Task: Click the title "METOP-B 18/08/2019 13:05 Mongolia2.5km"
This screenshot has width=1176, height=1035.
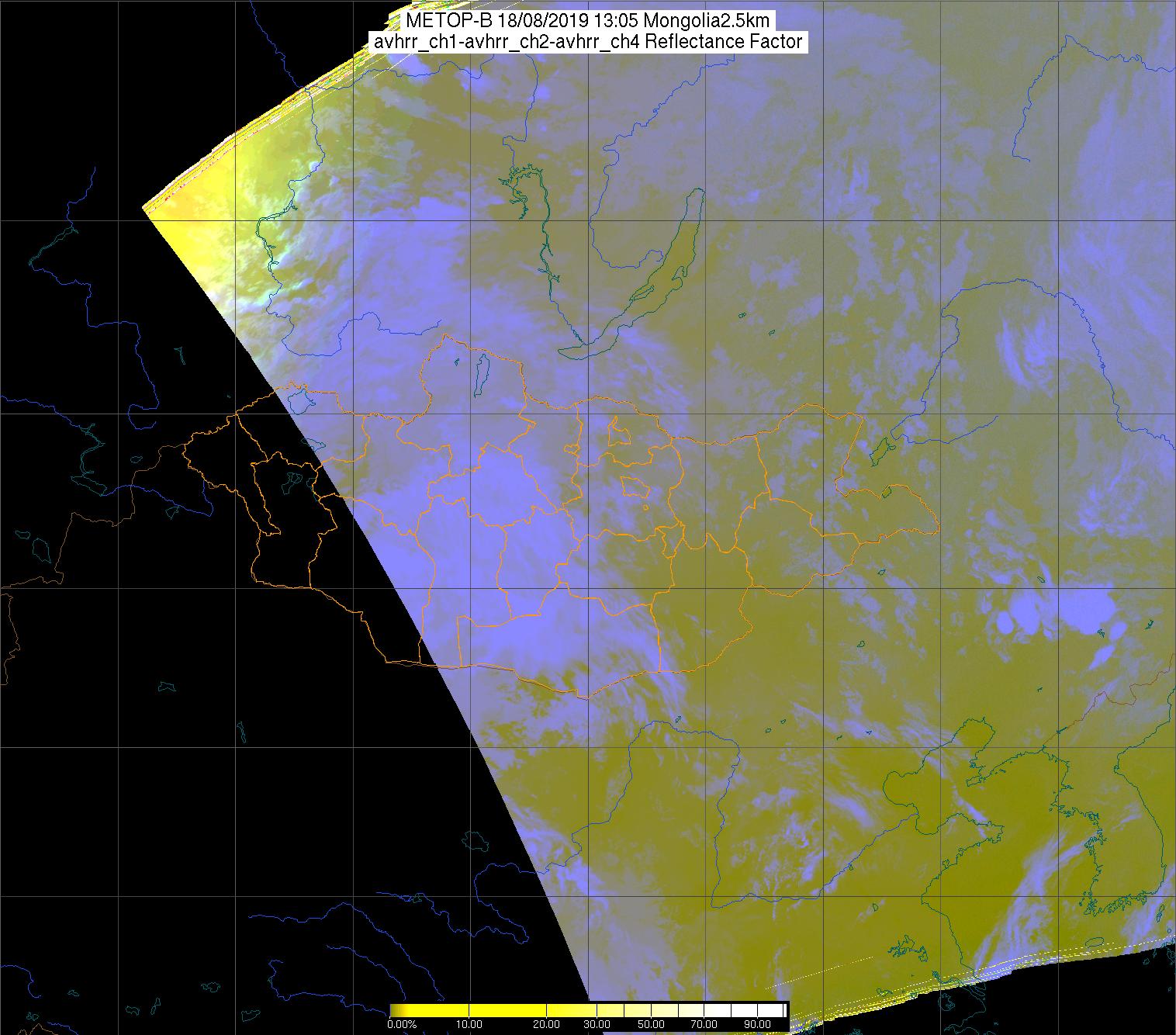Action: (587, 20)
